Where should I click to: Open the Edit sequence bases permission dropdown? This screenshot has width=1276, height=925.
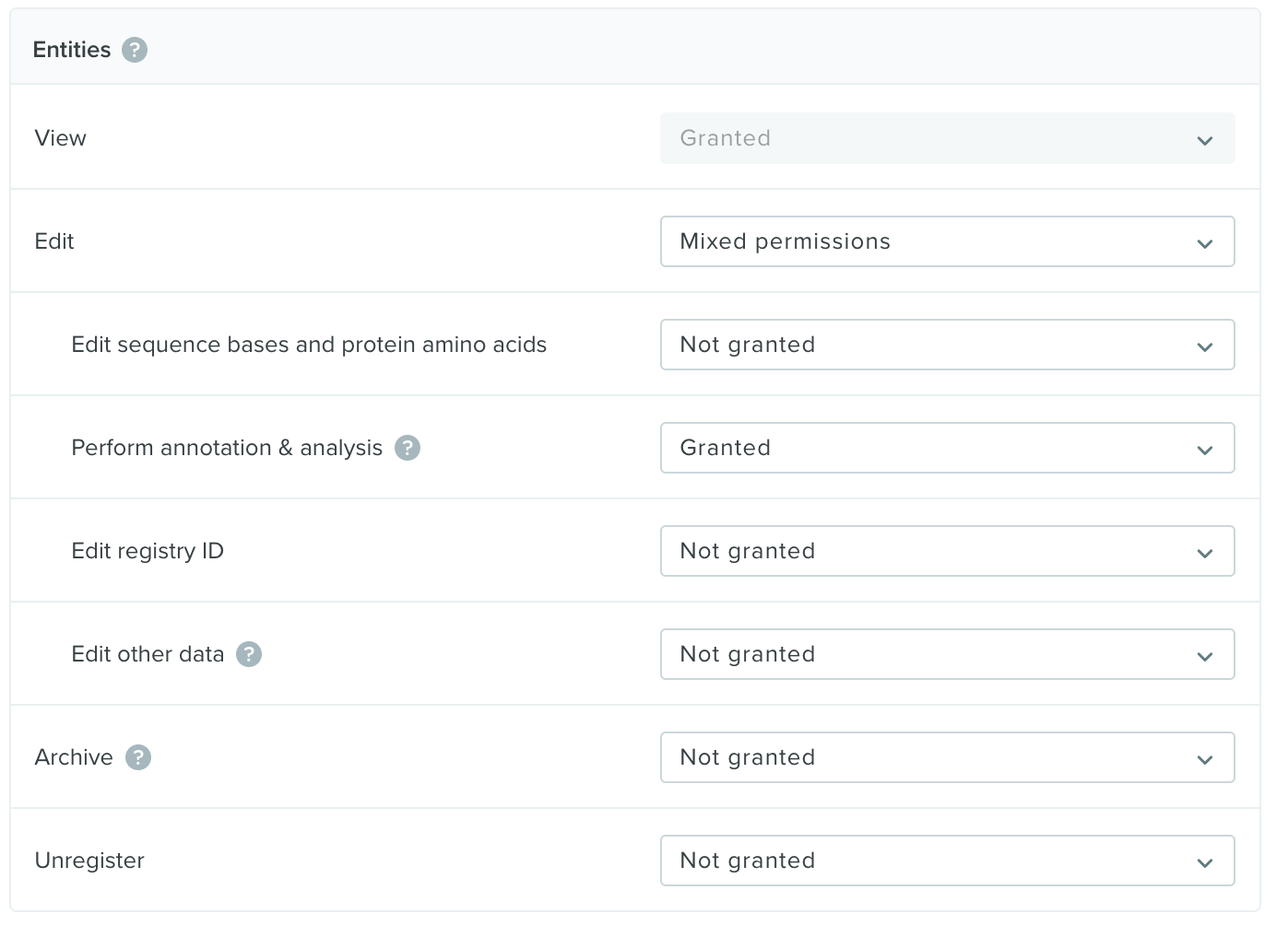pyautogui.click(x=947, y=344)
